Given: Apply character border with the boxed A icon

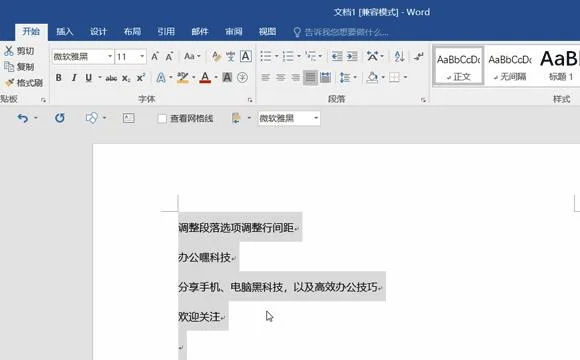Looking at the screenshot, I should click(246, 56).
